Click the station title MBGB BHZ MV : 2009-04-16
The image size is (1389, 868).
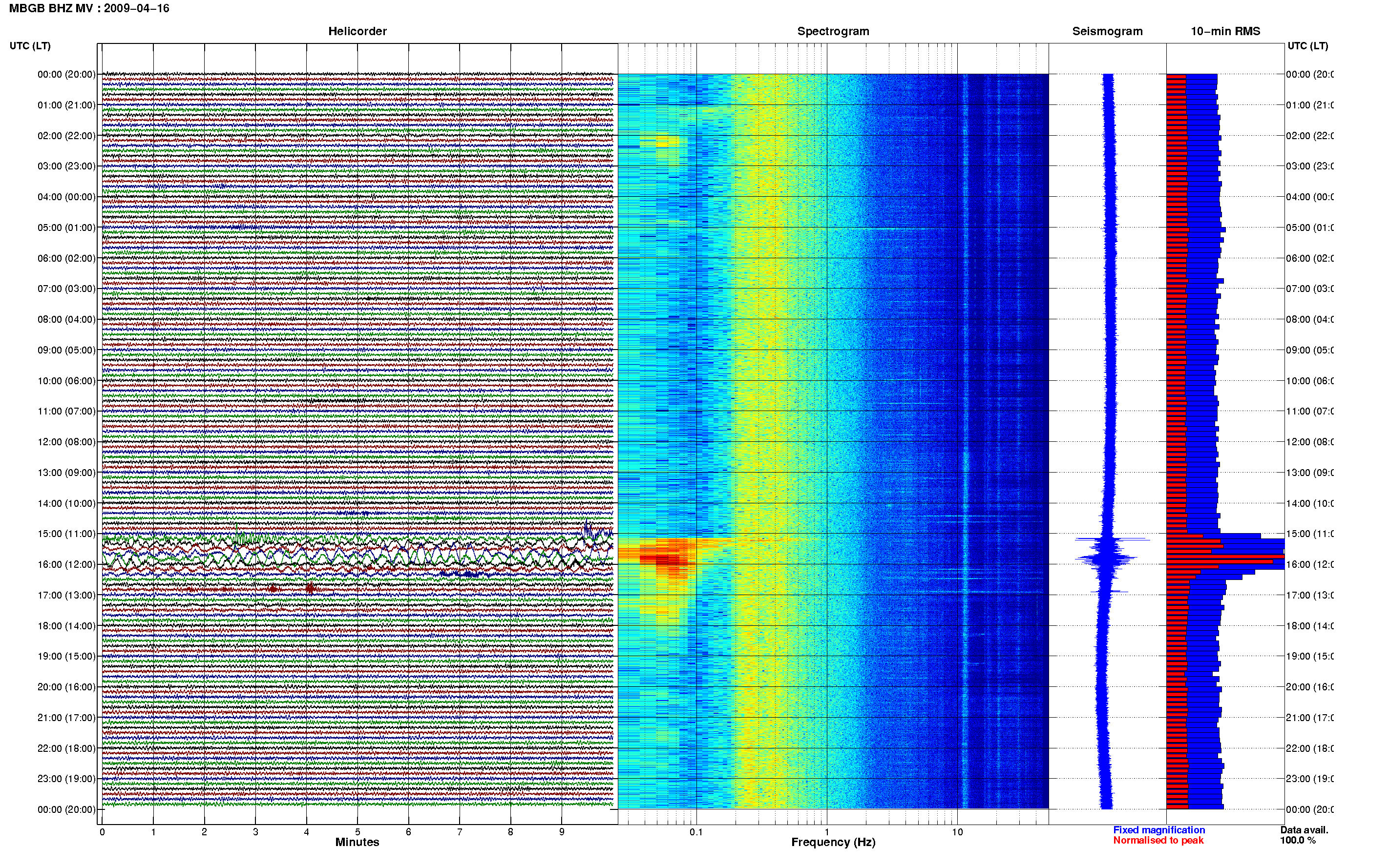[x=89, y=8]
